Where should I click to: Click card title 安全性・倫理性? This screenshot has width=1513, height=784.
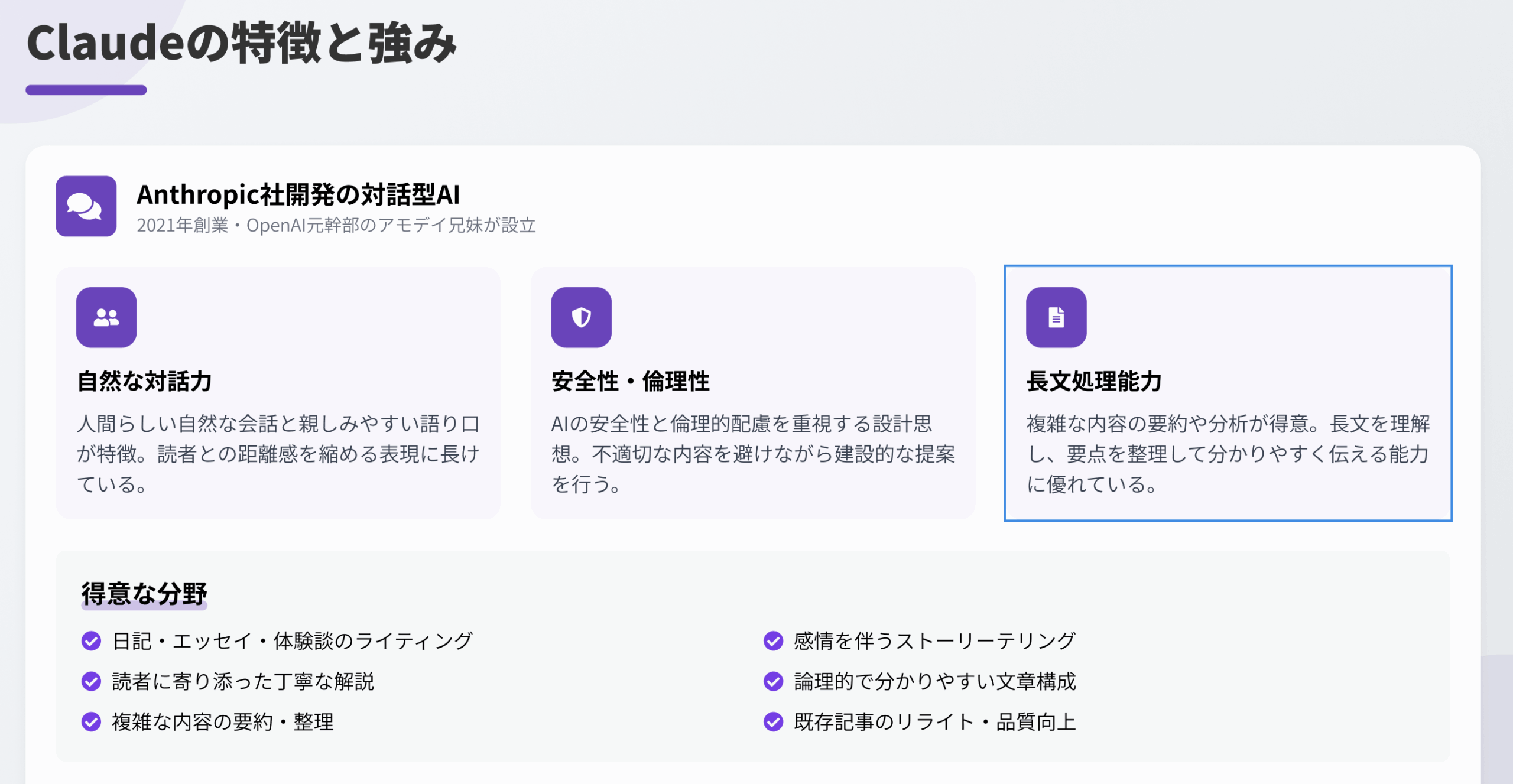631,381
